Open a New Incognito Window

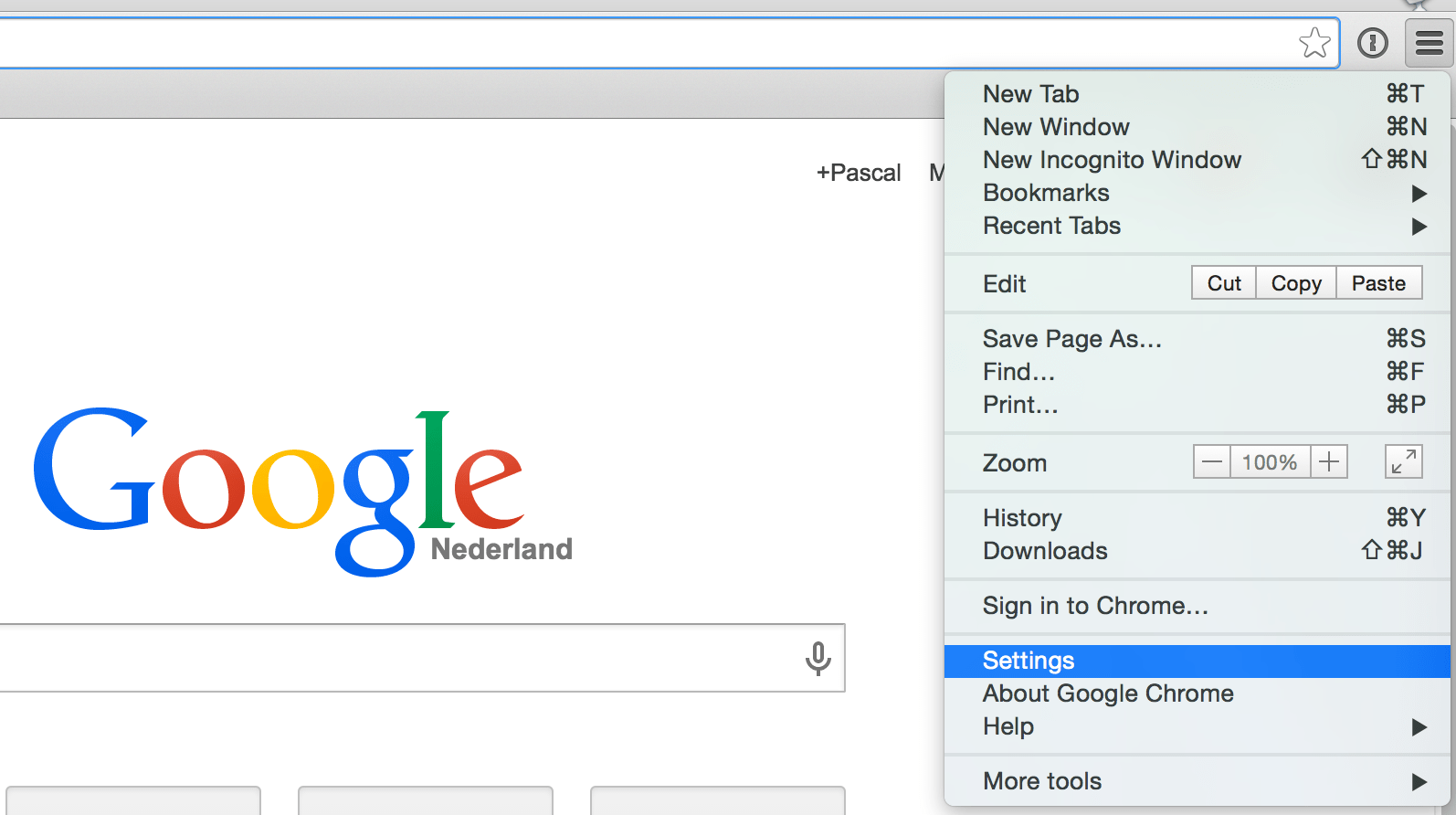[1111, 160]
